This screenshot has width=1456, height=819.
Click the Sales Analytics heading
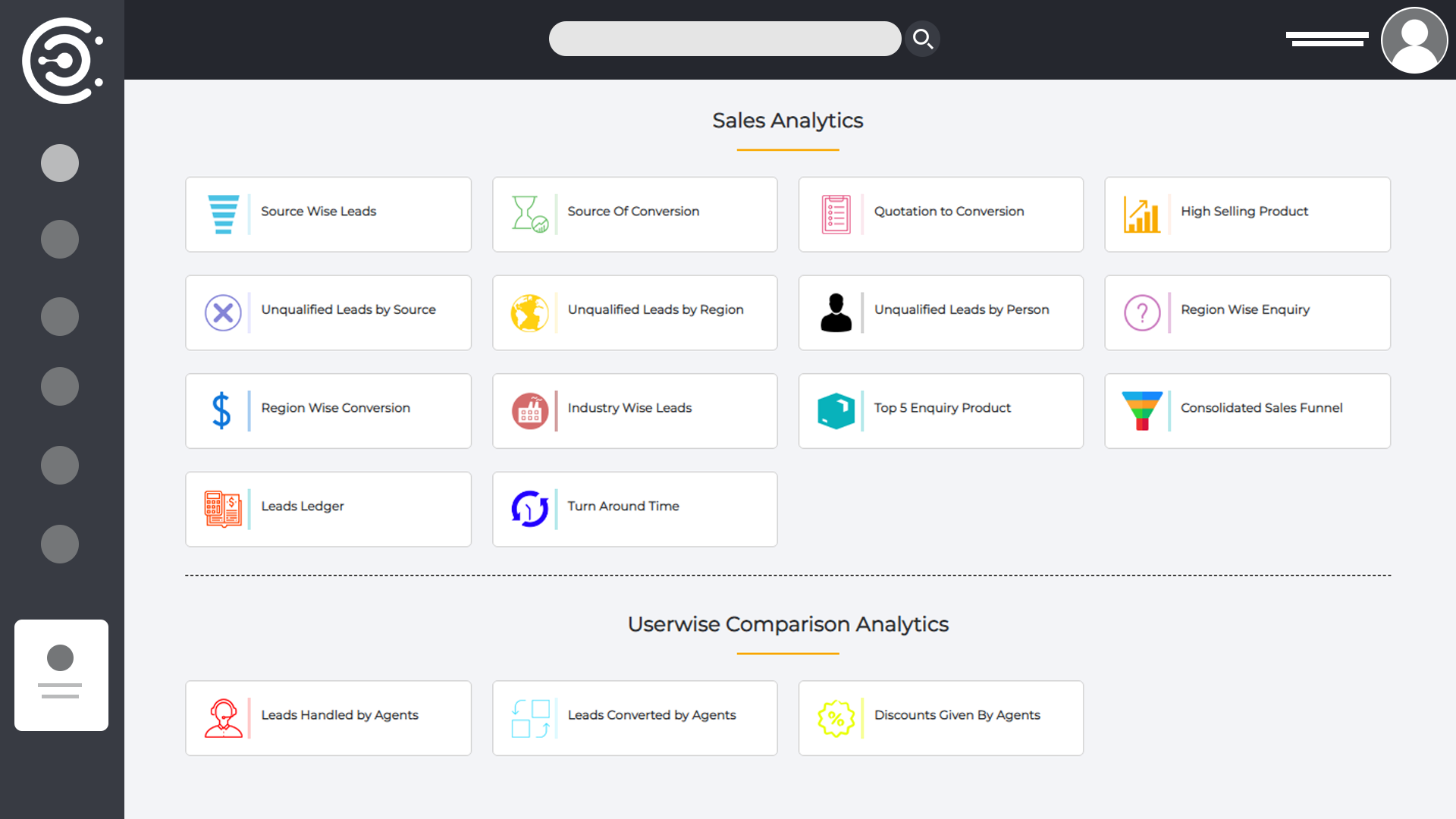click(787, 121)
